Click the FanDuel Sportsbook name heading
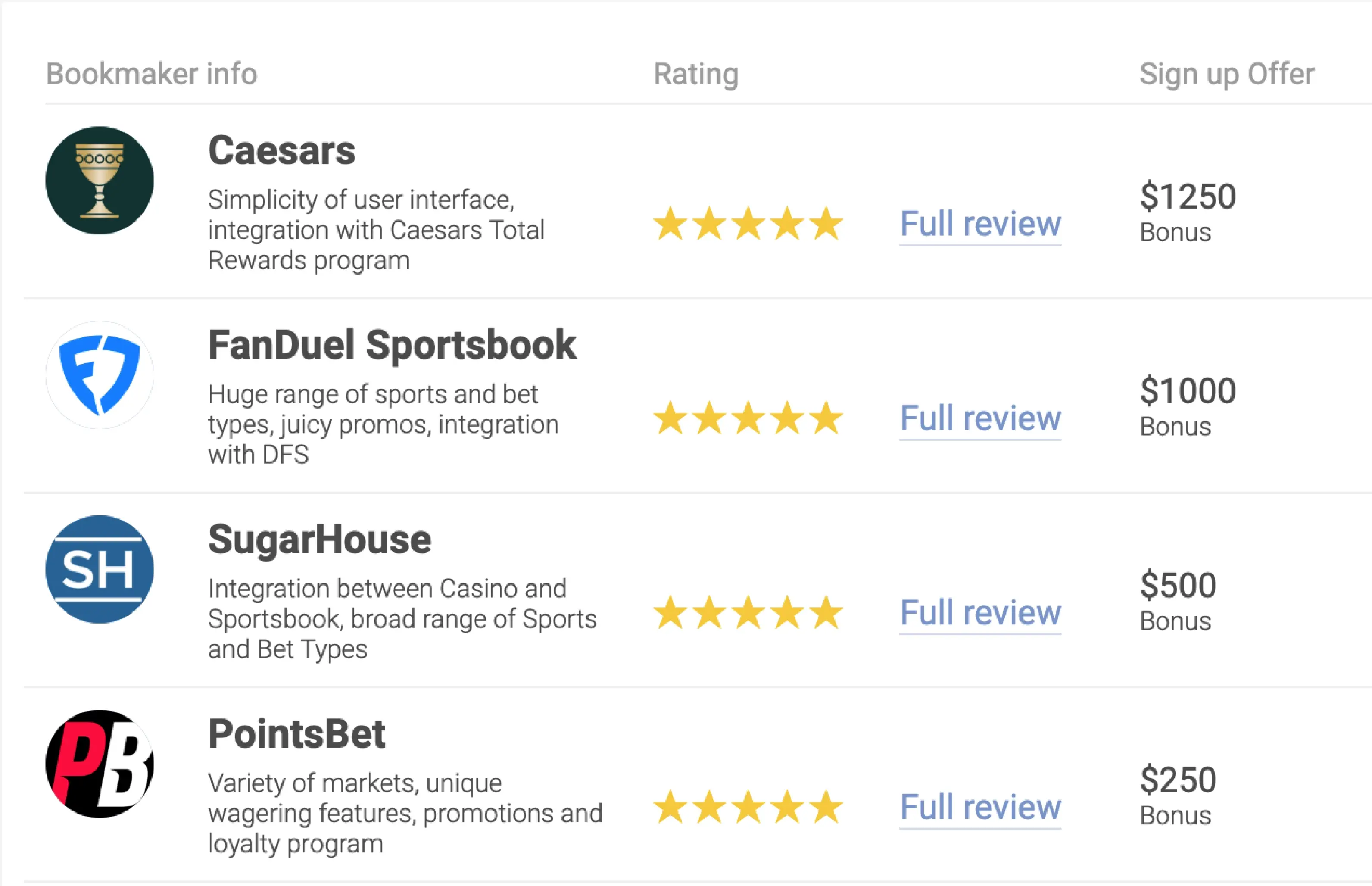The height and width of the screenshot is (886, 1372). [392, 346]
